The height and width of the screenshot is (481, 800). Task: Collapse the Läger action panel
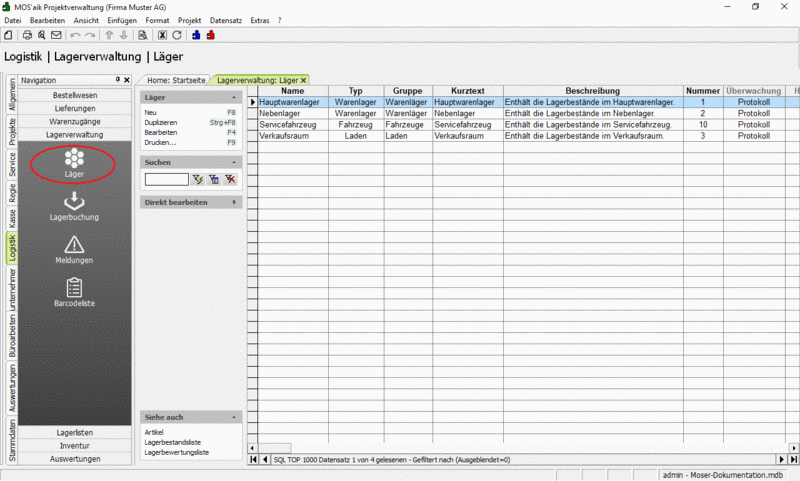[x=234, y=97]
